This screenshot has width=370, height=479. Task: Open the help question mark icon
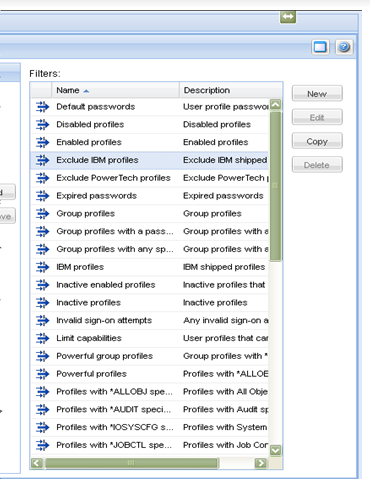click(x=344, y=47)
